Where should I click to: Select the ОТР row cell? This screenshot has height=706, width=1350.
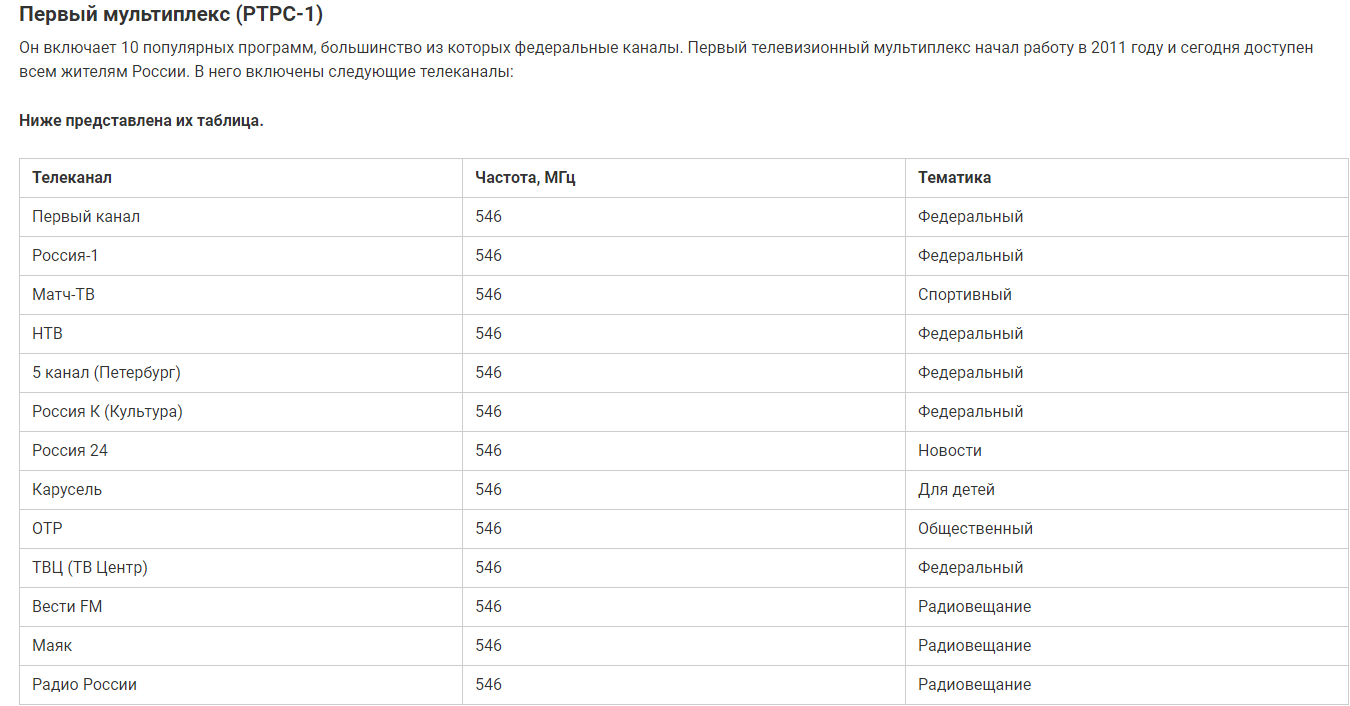click(241, 529)
